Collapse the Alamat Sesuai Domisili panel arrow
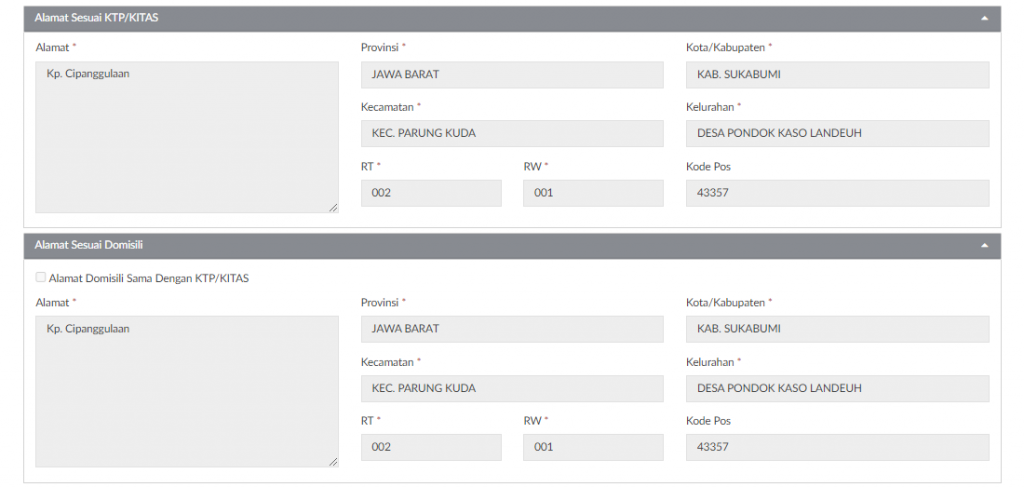The image size is (1024, 487). click(x=985, y=246)
